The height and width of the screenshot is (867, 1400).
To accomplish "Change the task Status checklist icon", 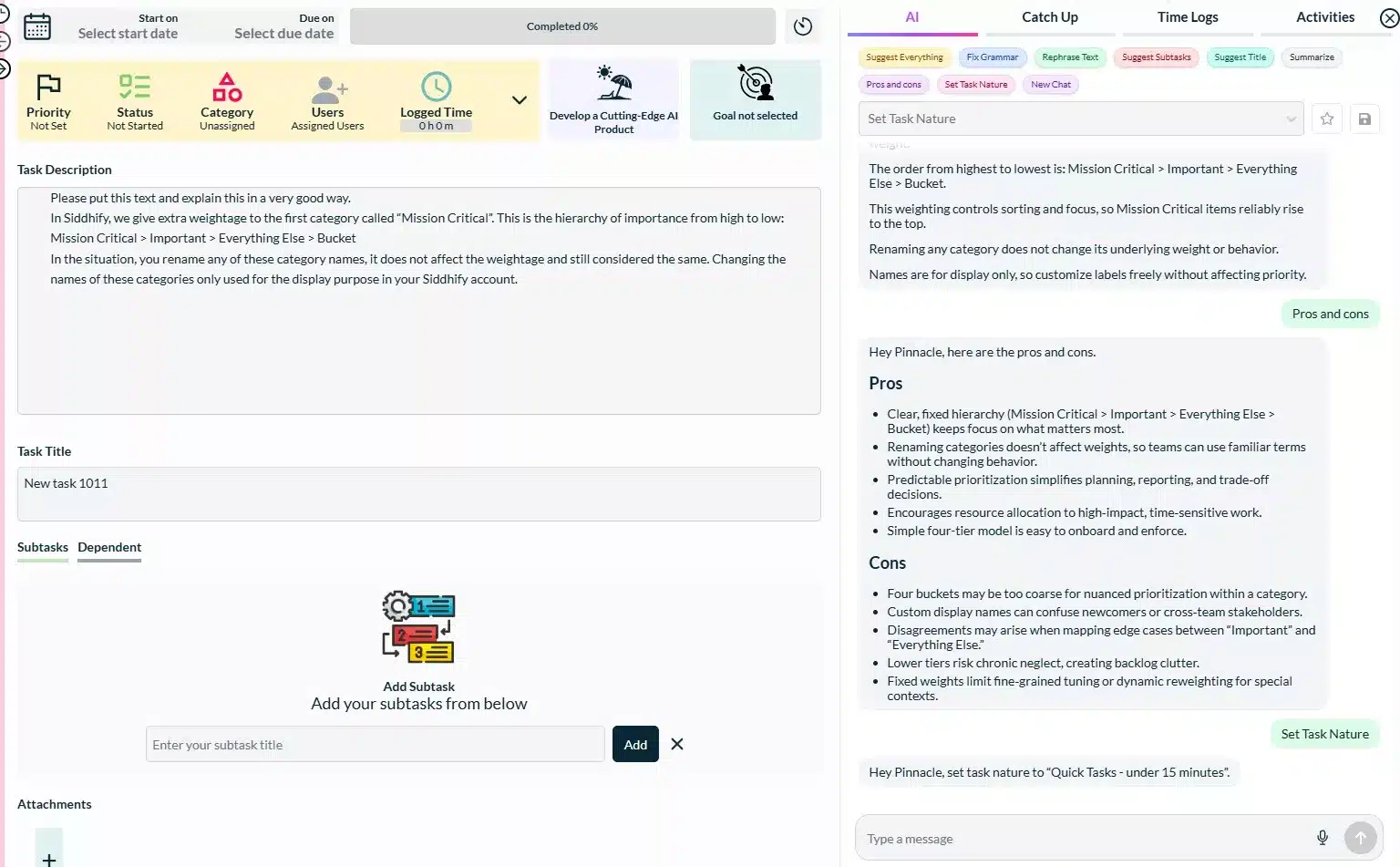I will pyautogui.click(x=135, y=88).
